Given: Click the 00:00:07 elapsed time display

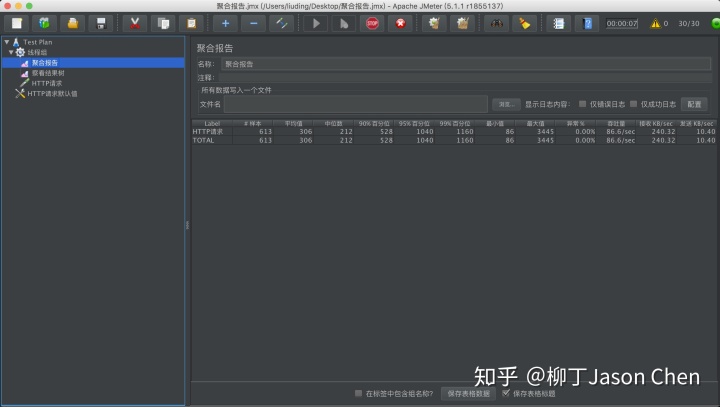Looking at the screenshot, I should tap(622, 23).
